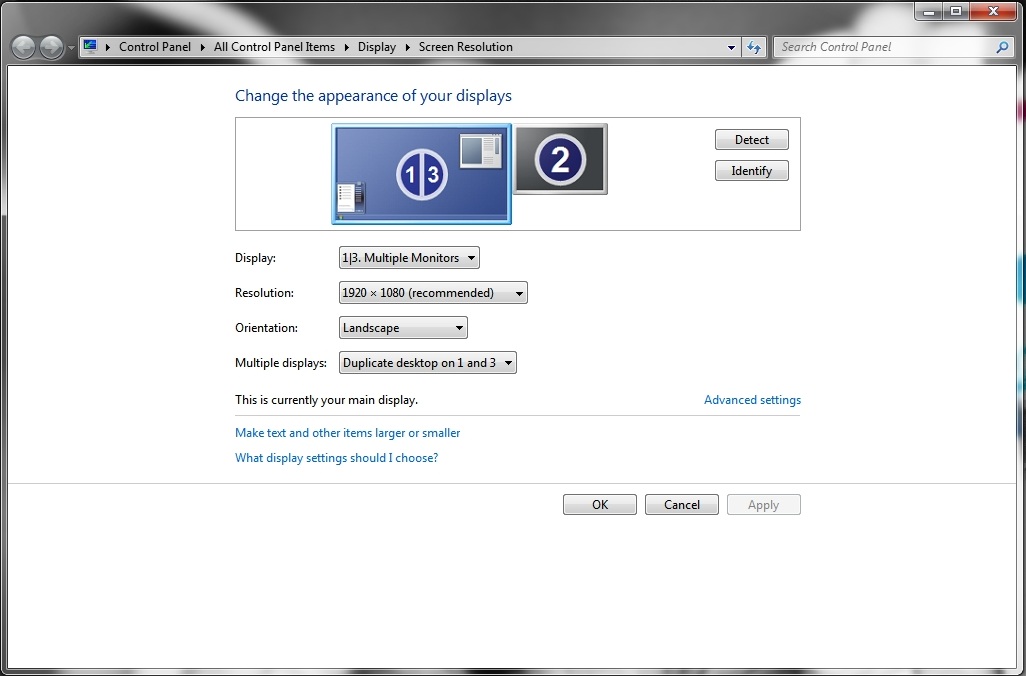This screenshot has height=676, width=1026.
Task: Expand arrow after Control Panel breadcrumb
Action: (x=203, y=47)
